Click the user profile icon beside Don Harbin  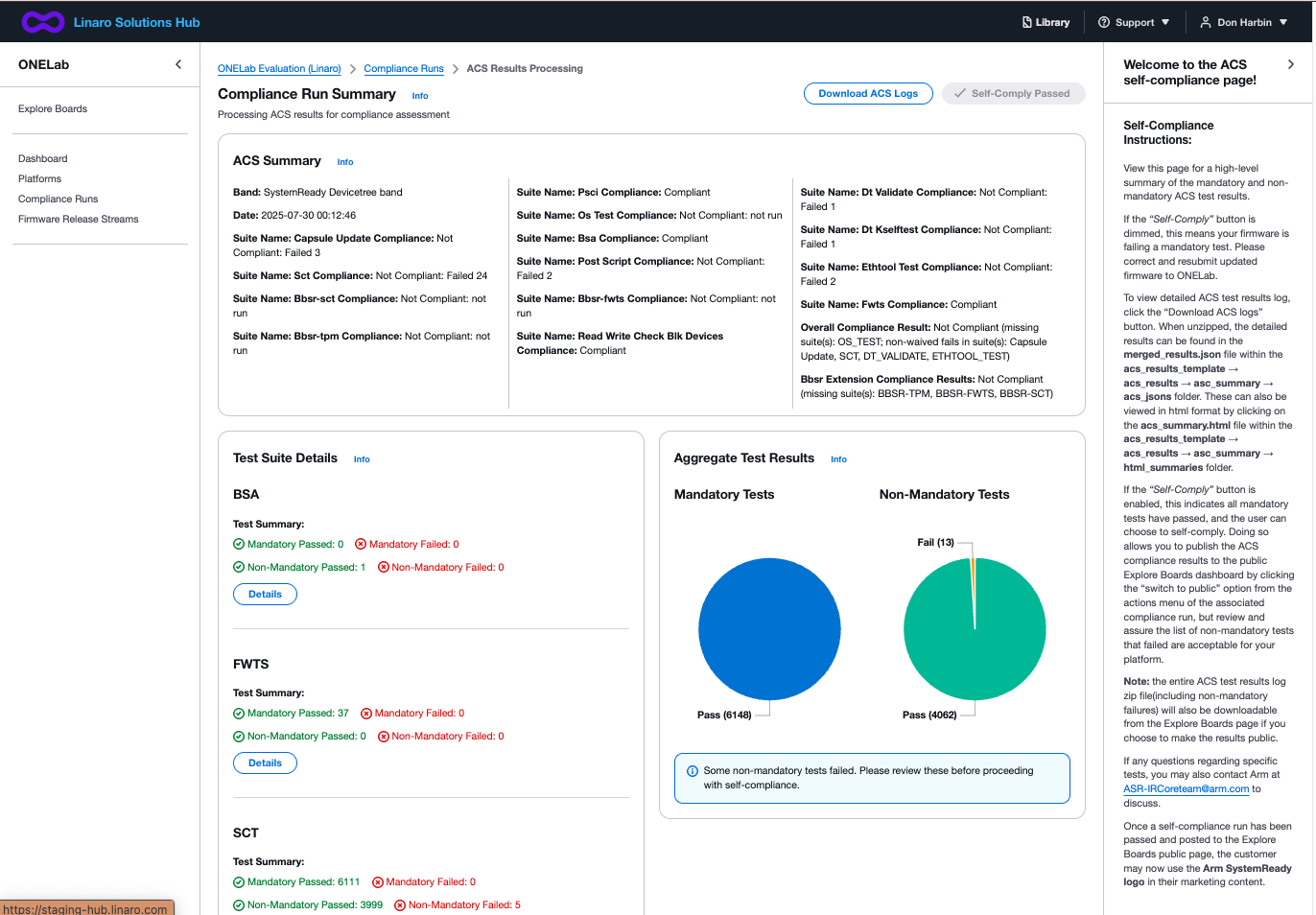tap(1206, 22)
